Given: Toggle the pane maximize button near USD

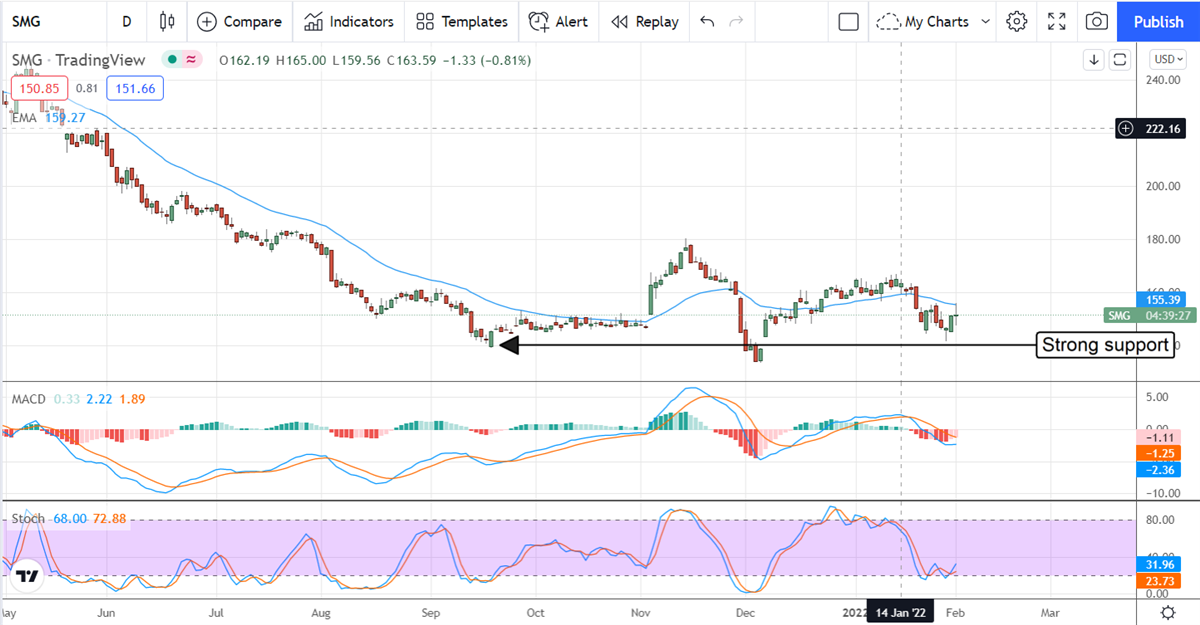Looking at the screenshot, I should [x=1120, y=60].
